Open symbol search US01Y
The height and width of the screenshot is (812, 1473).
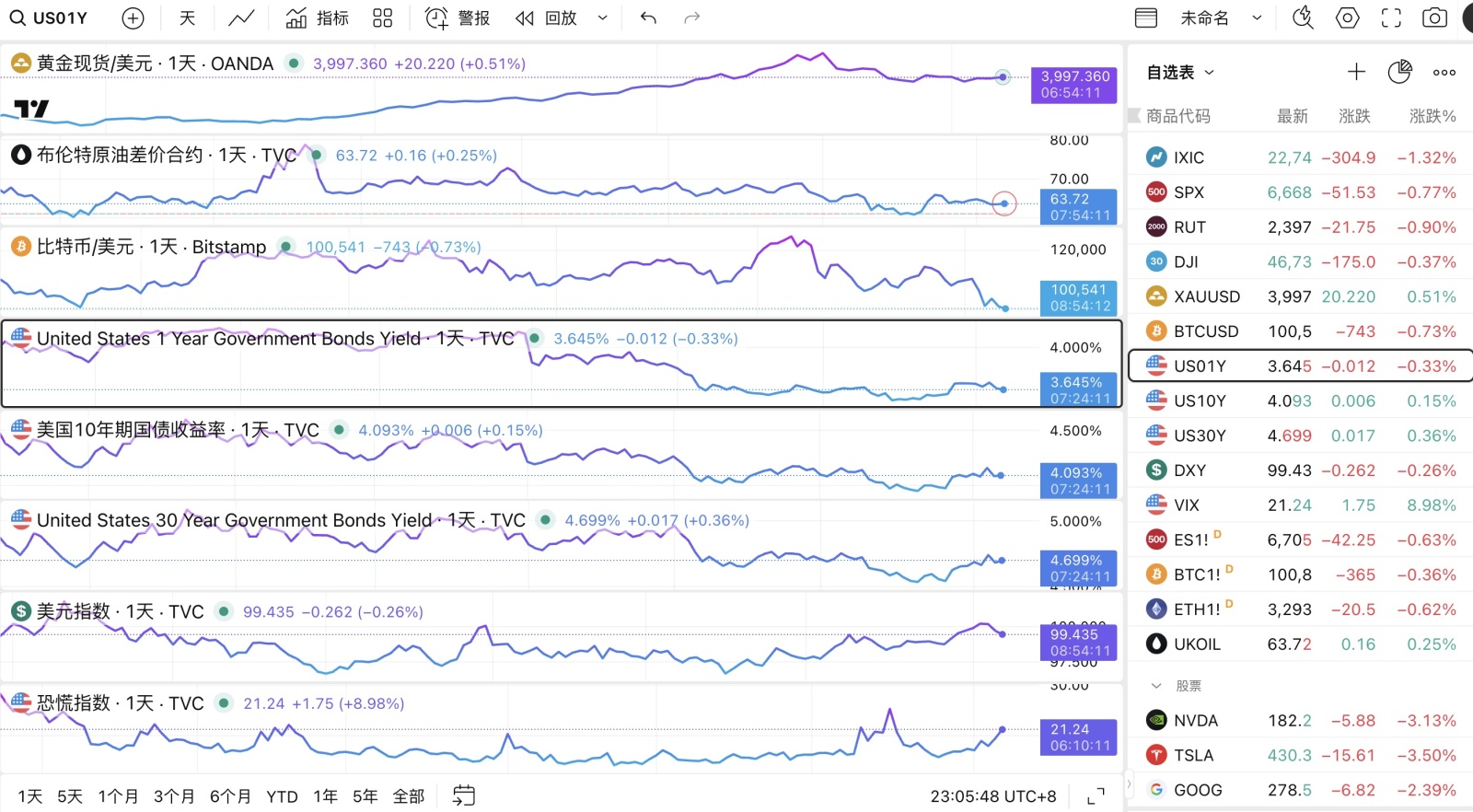tap(49, 17)
